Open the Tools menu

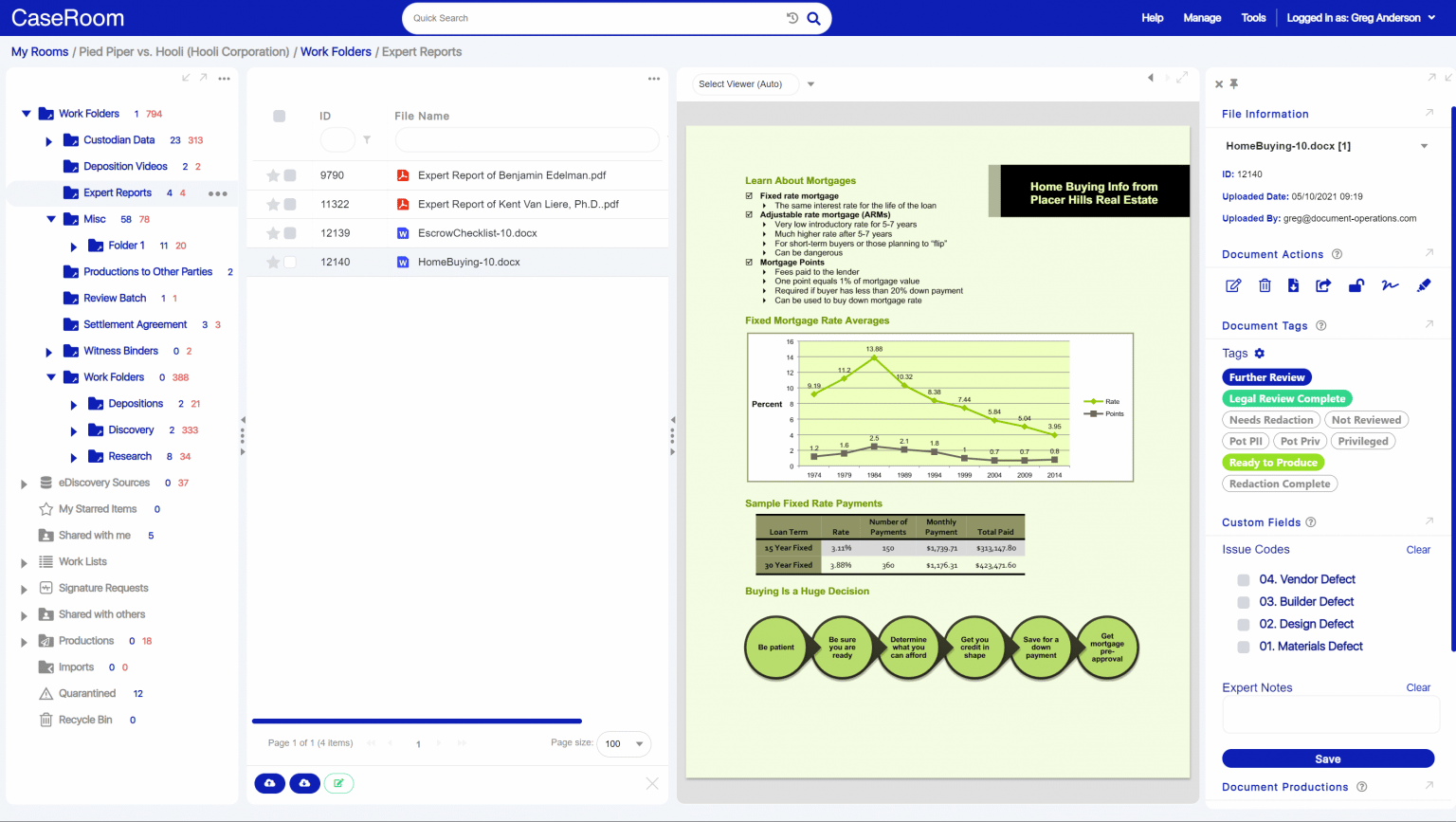click(1253, 18)
